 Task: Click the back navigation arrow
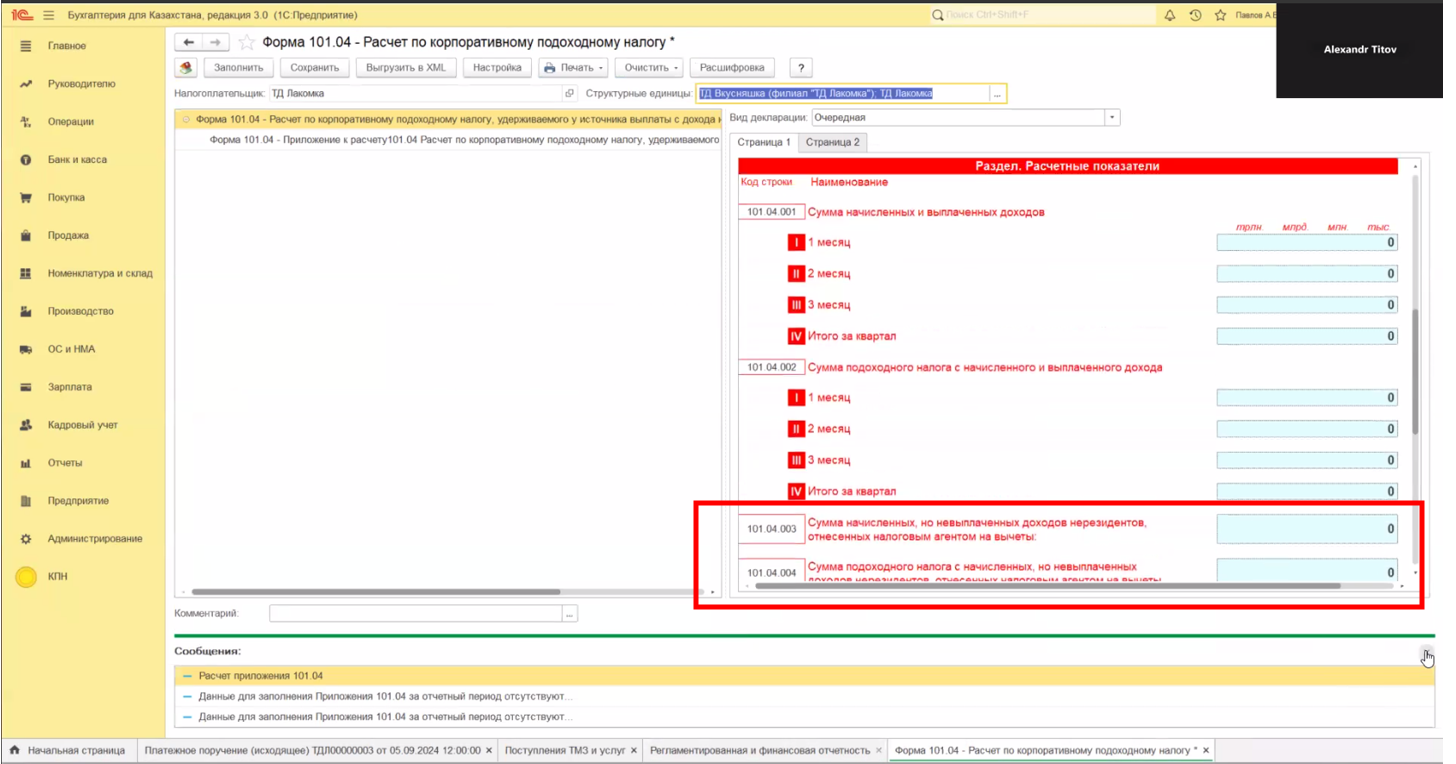pos(188,42)
